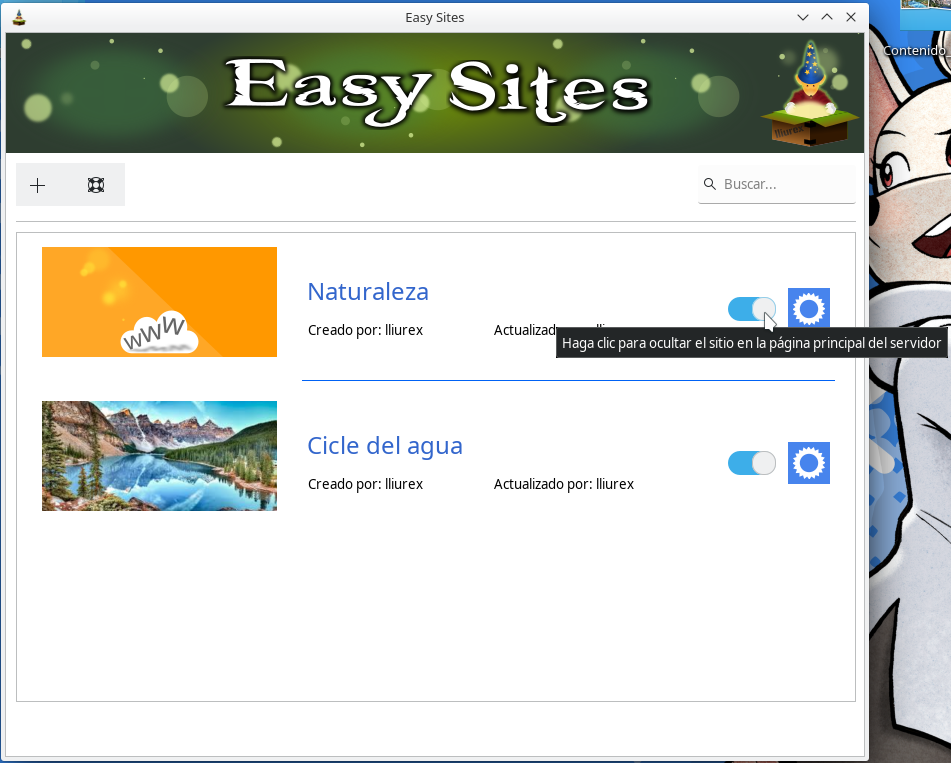
Task: Click the mountain lake thumbnail image
Action: 159,456
